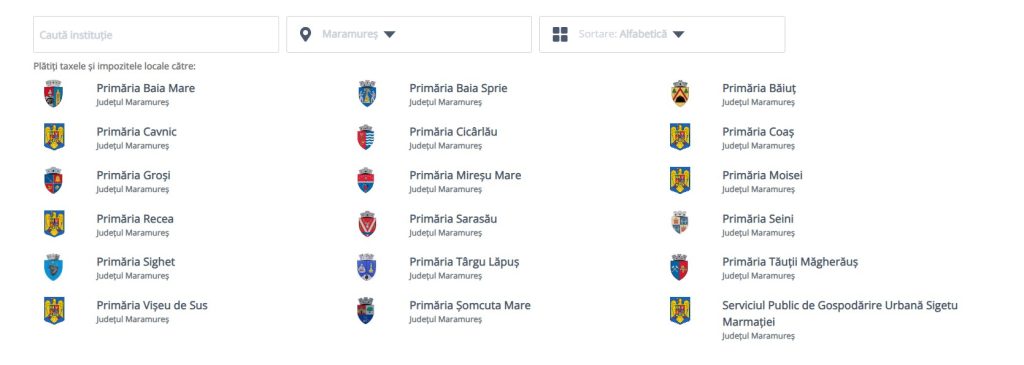This screenshot has width=1024, height=365.
Task: Click the Sighet coat of arms icon
Action: pyautogui.click(x=54, y=267)
